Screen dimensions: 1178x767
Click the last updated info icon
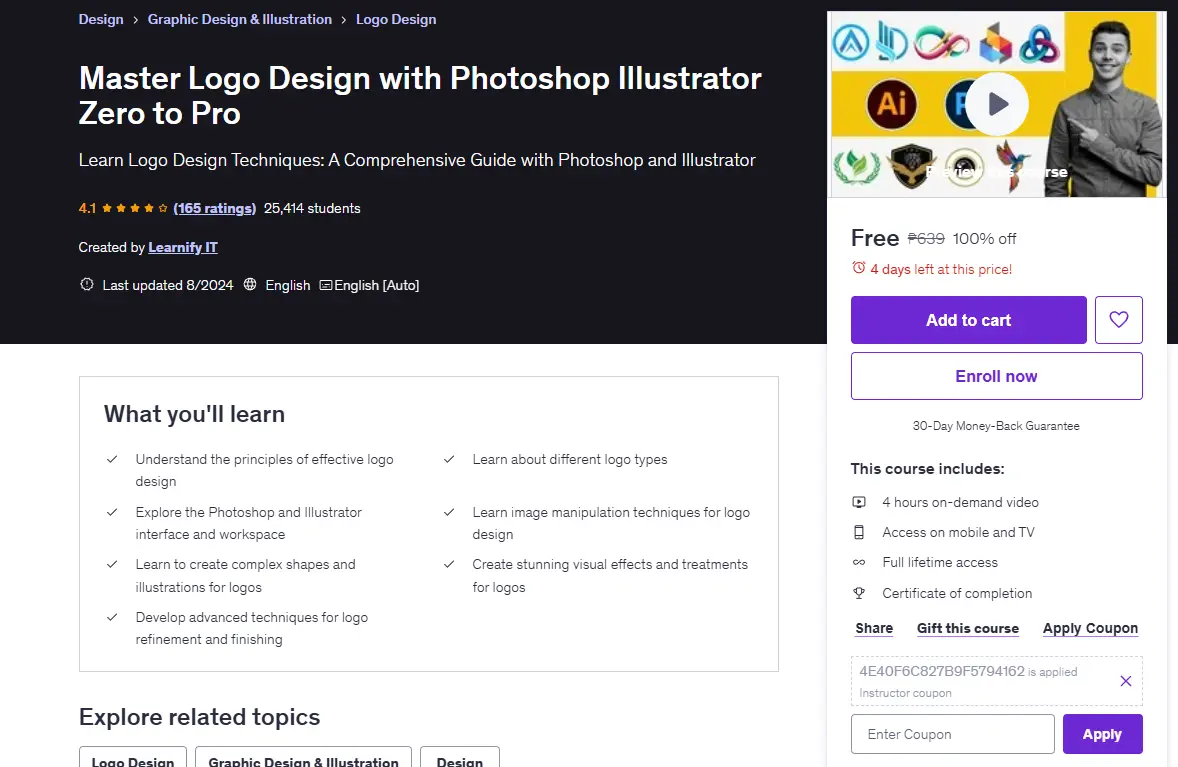(x=86, y=285)
